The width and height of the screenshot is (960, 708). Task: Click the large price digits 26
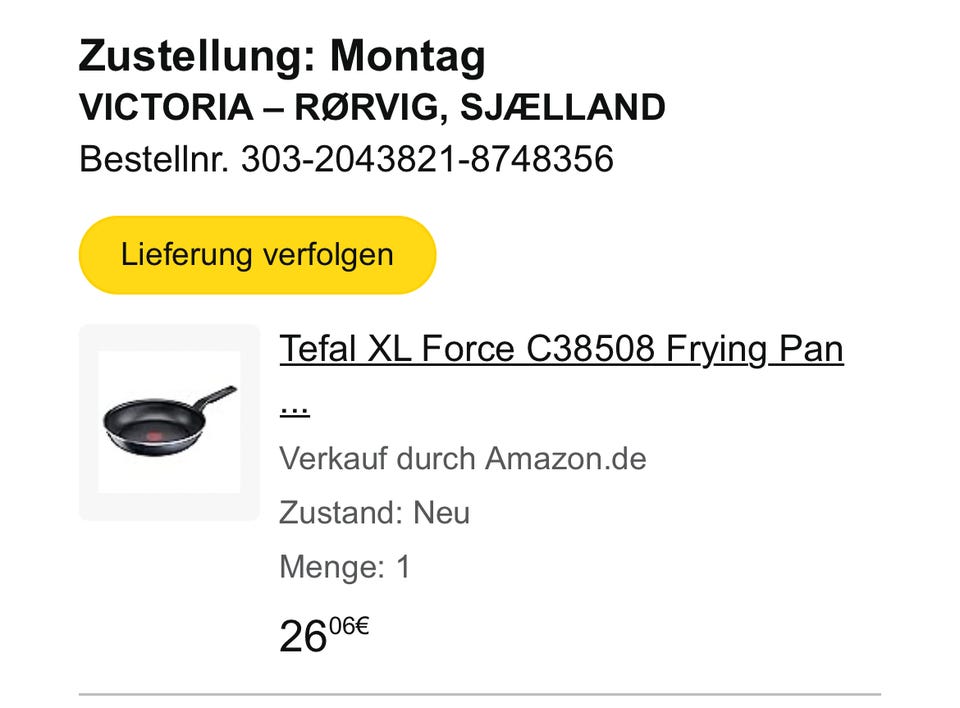coord(303,636)
